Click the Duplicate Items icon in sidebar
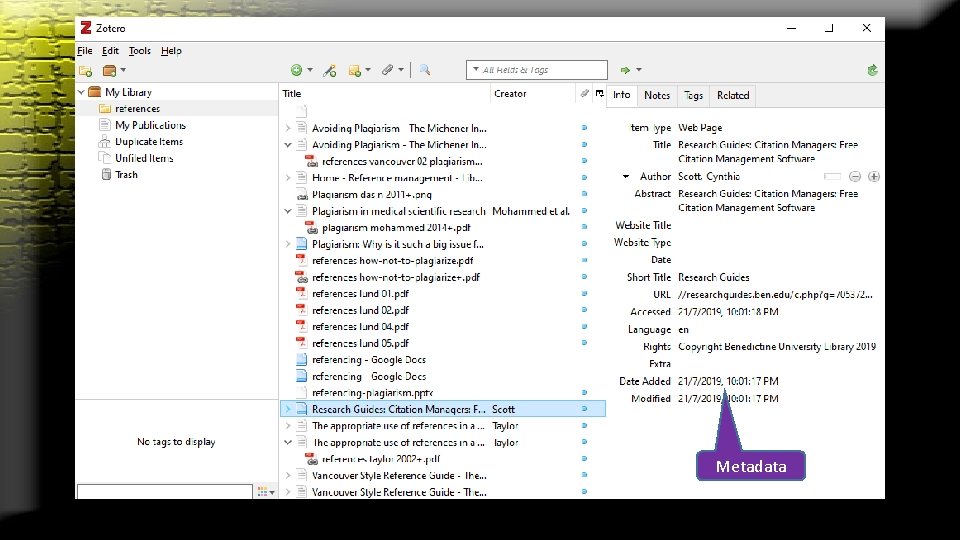The image size is (960, 540). [105, 141]
